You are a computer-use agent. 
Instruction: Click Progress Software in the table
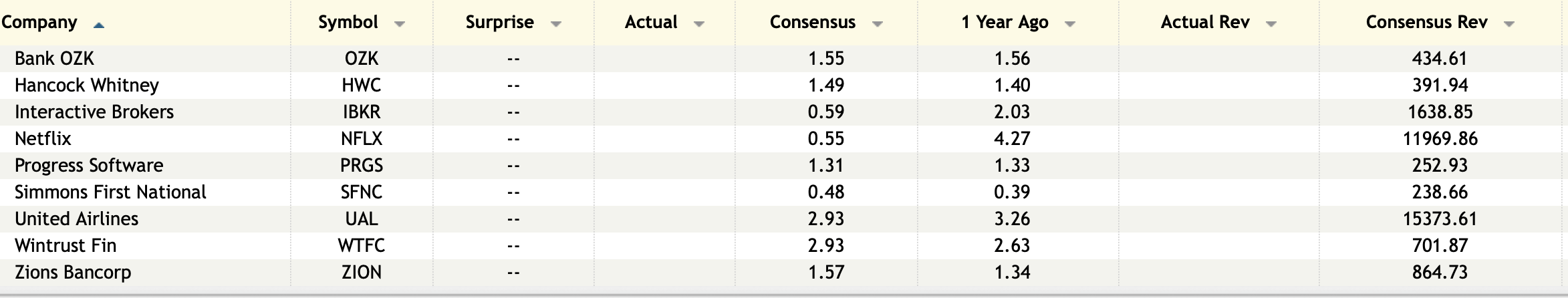point(89,166)
